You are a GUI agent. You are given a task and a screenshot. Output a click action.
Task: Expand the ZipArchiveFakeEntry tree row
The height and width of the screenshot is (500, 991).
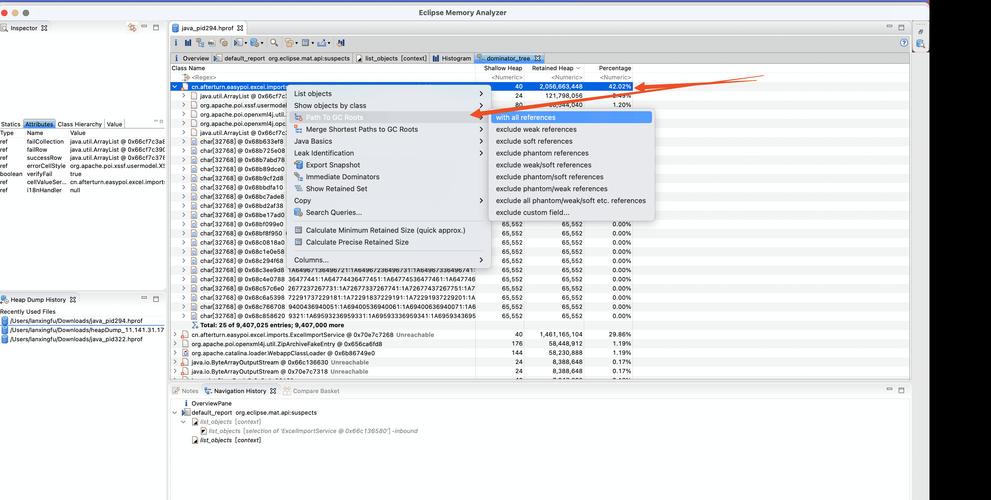[175, 344]
